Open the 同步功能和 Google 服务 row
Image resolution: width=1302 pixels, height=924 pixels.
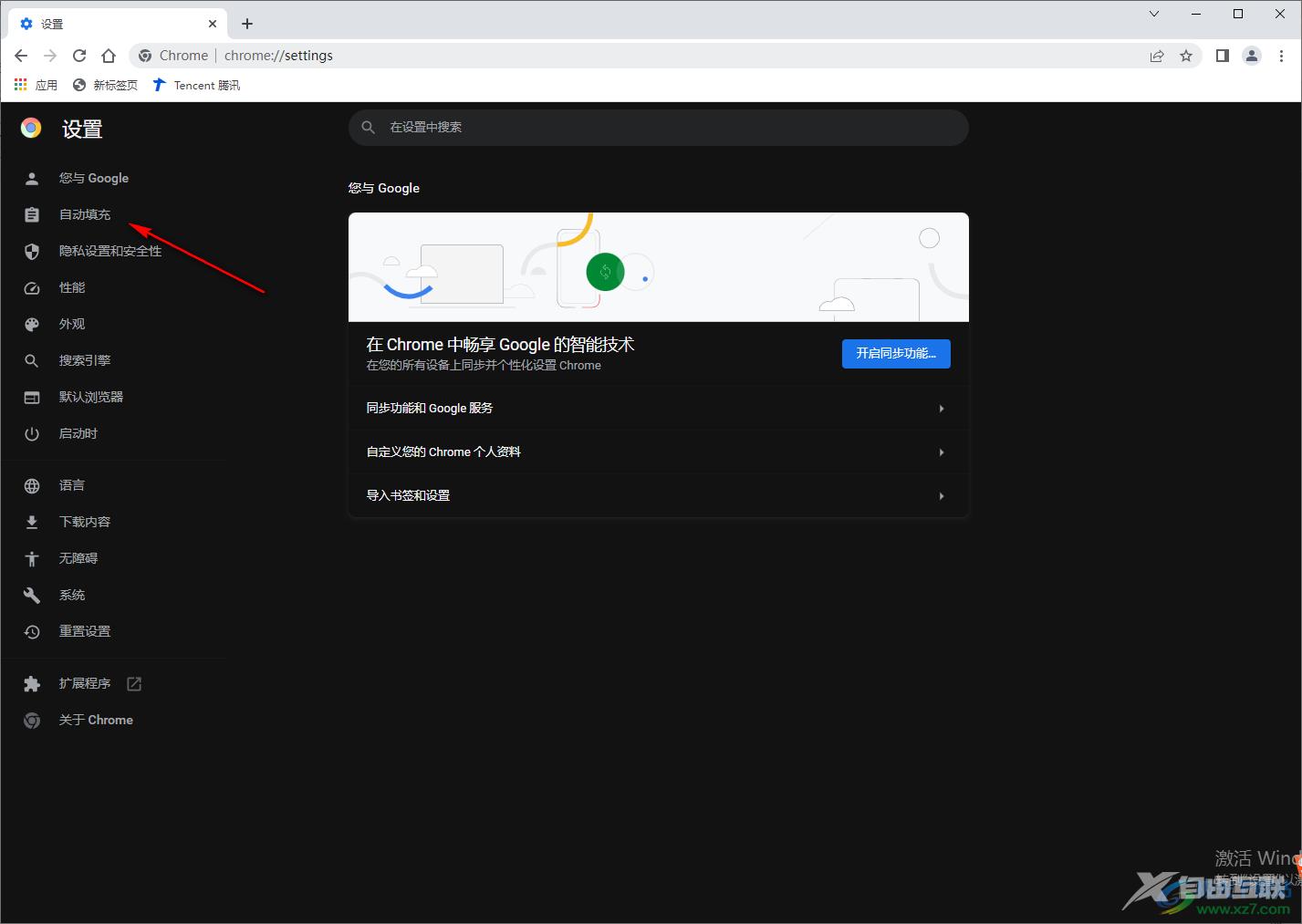tap(659, 408)
